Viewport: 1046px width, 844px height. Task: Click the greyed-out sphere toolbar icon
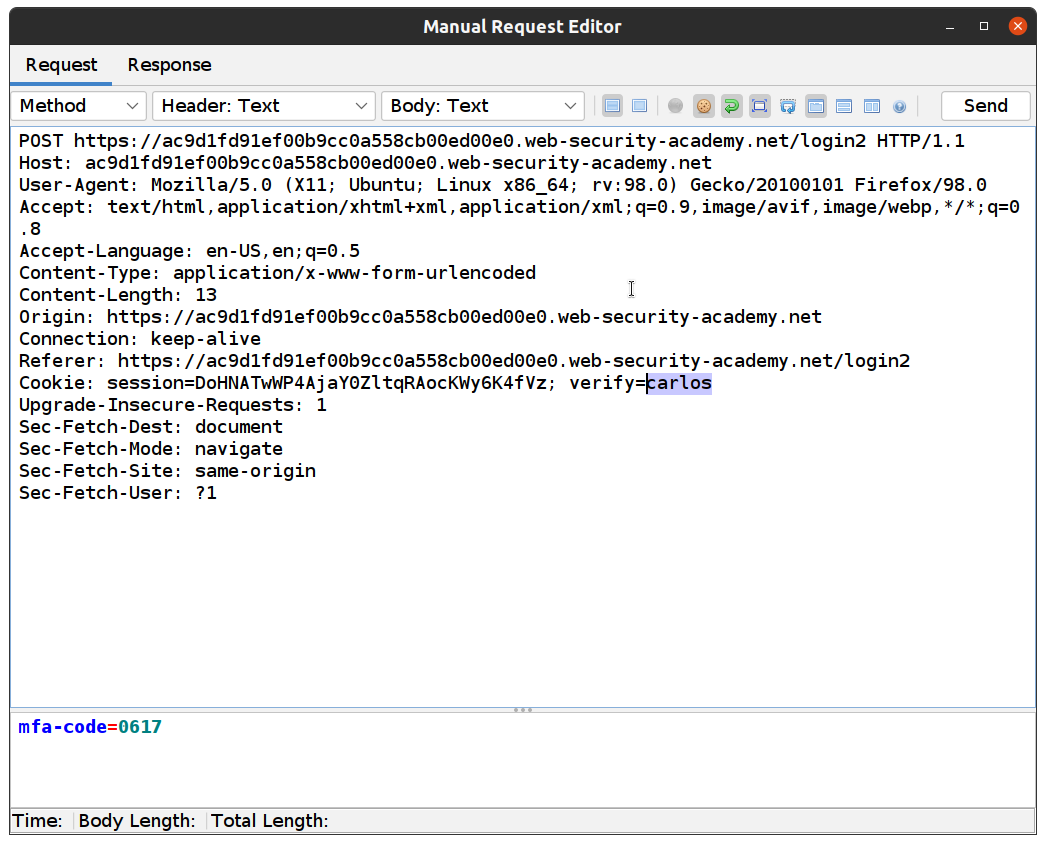click(x=676, y=106)
